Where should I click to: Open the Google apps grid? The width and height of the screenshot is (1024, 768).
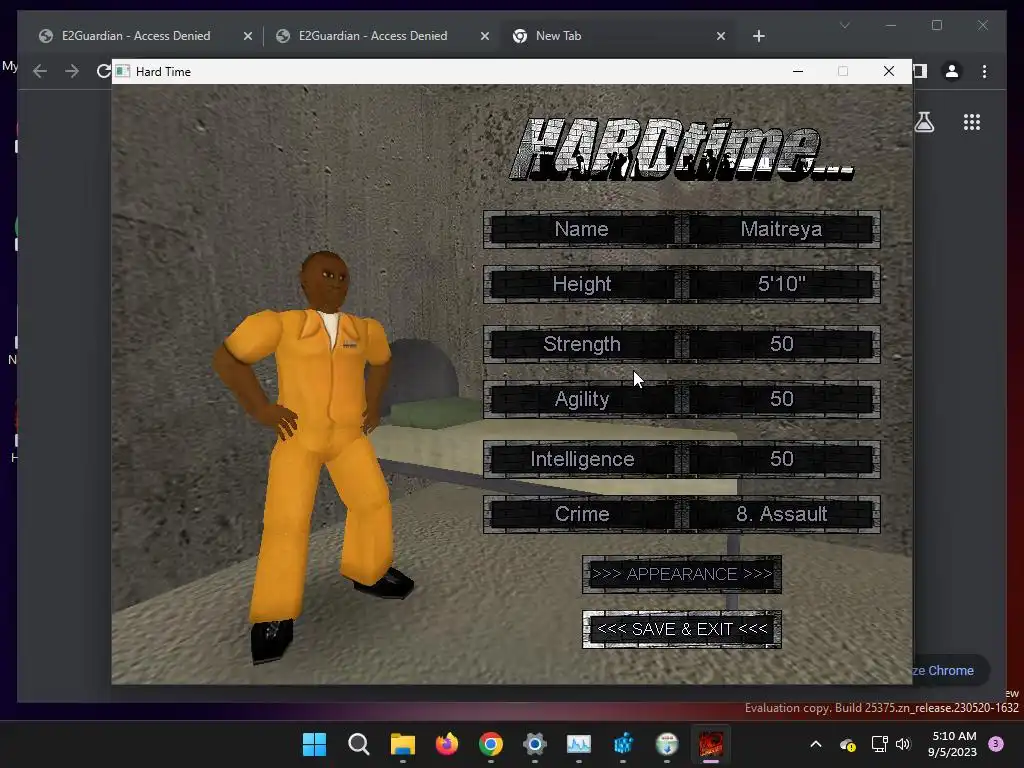click(972, 121)
